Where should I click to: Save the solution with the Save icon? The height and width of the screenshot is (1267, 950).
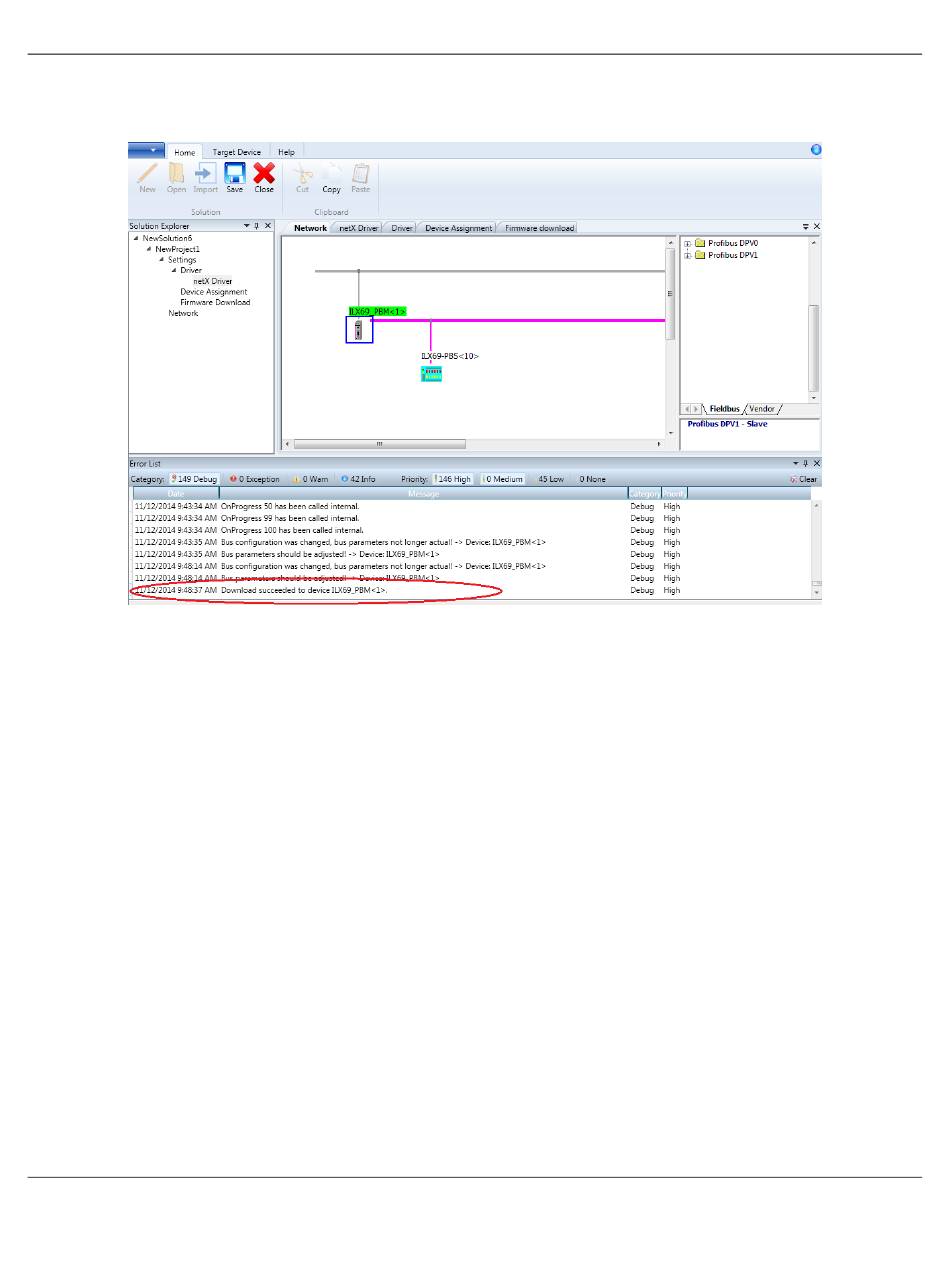[234, 173]
